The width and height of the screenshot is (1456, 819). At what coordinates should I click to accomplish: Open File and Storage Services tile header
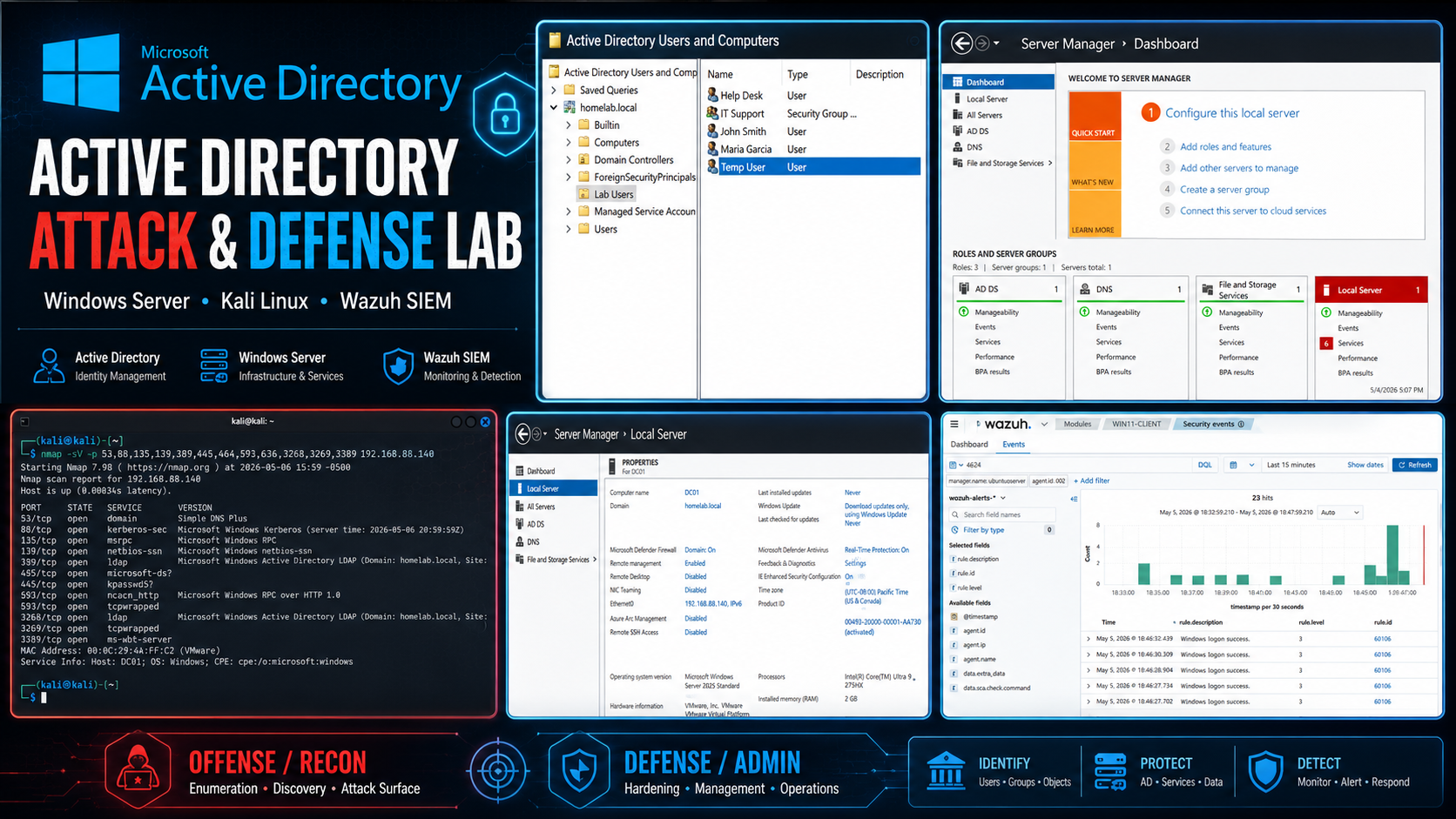point(1252,290)
